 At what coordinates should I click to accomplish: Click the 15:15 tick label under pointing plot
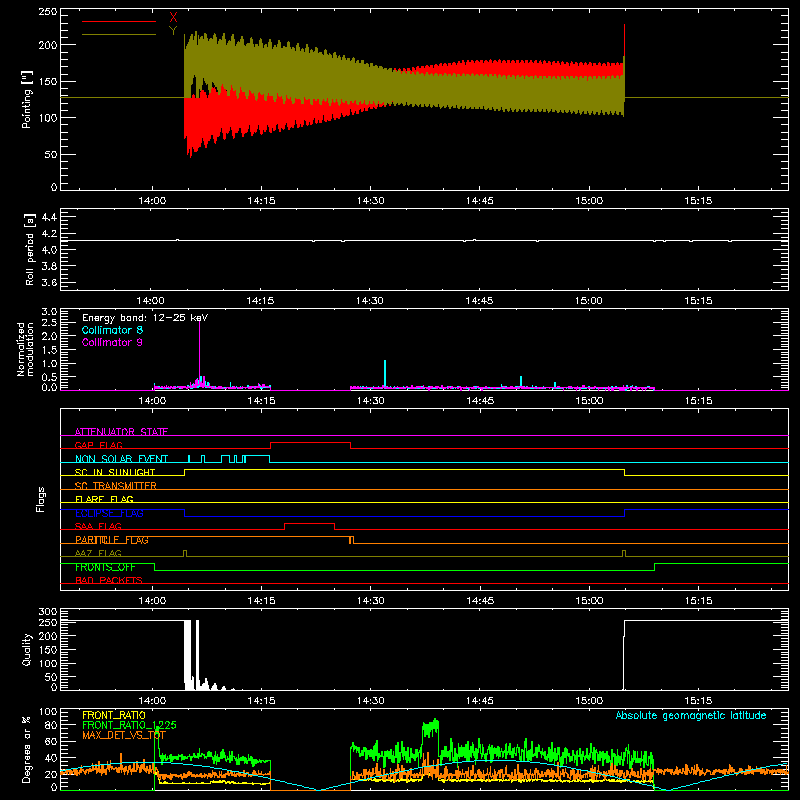tap(698, 201)
